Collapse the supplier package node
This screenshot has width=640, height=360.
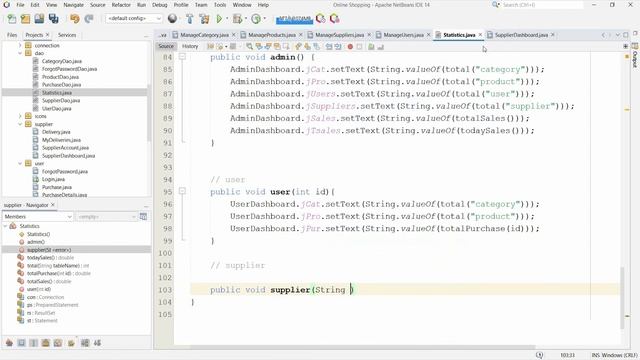click(20, 124)
